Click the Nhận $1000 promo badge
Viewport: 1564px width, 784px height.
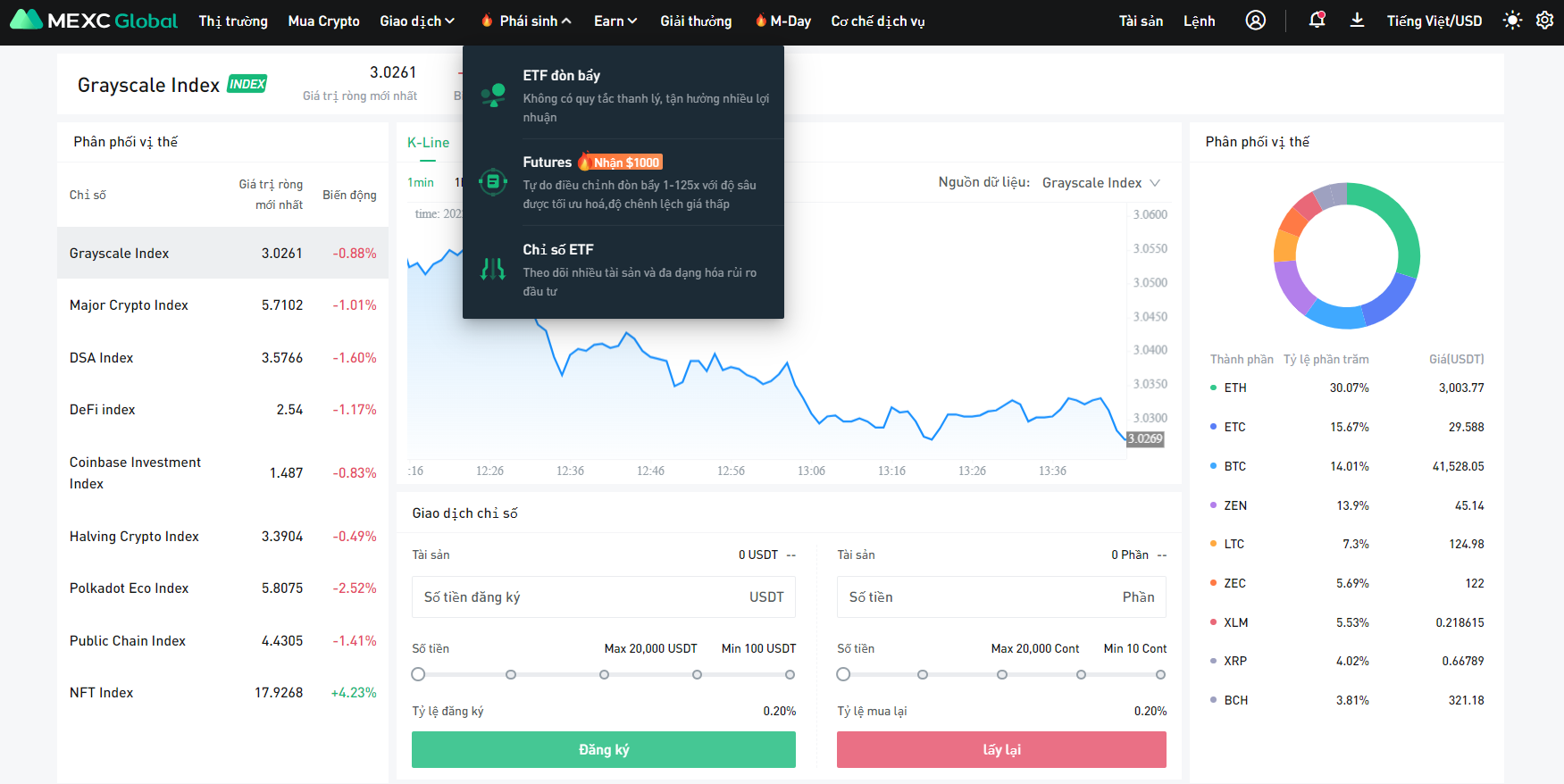coord(620,162)
